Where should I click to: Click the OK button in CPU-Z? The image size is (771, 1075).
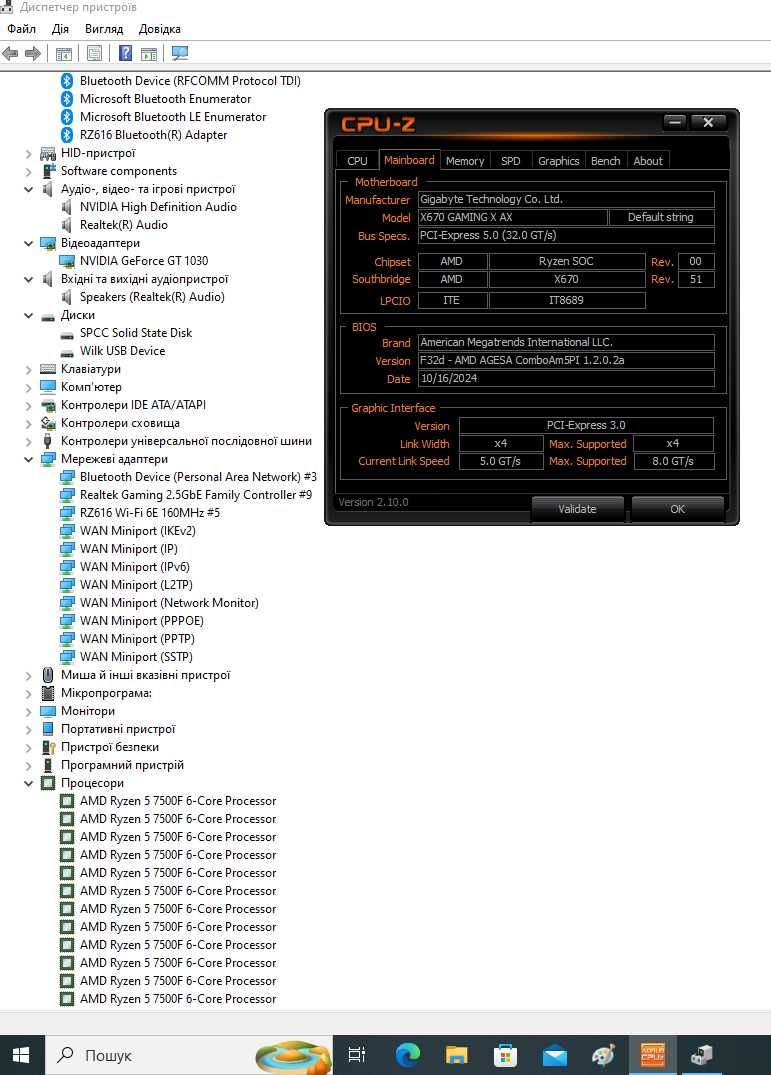tap(677, 509)
